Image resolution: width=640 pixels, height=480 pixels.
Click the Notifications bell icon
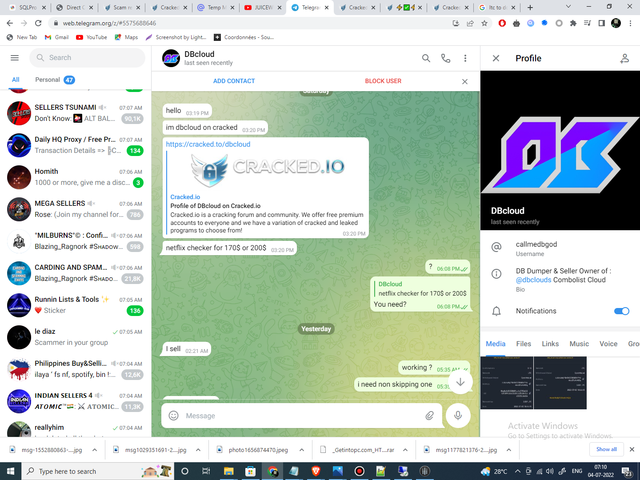pyautogui.click(x=496, y=311)
